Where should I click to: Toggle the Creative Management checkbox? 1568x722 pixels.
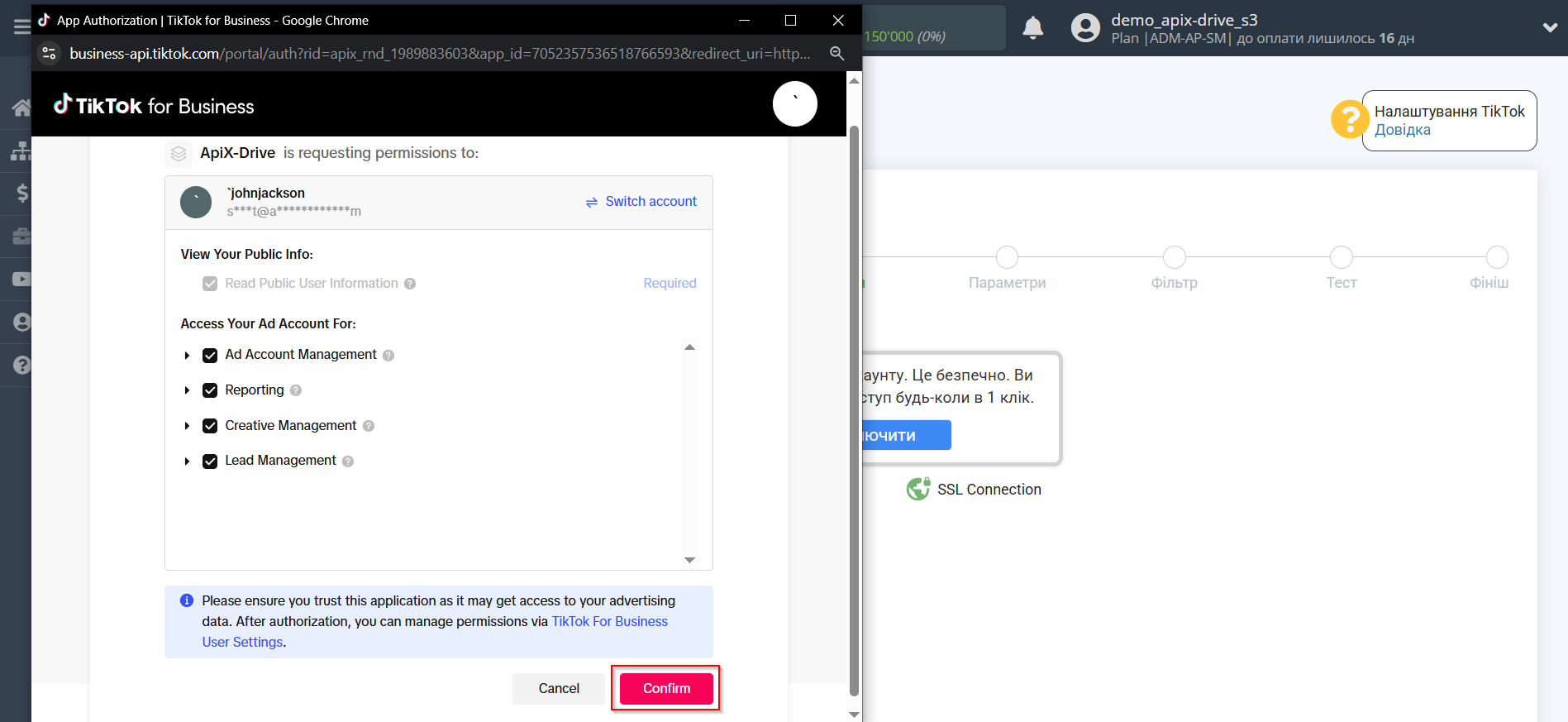pos(210,426)
